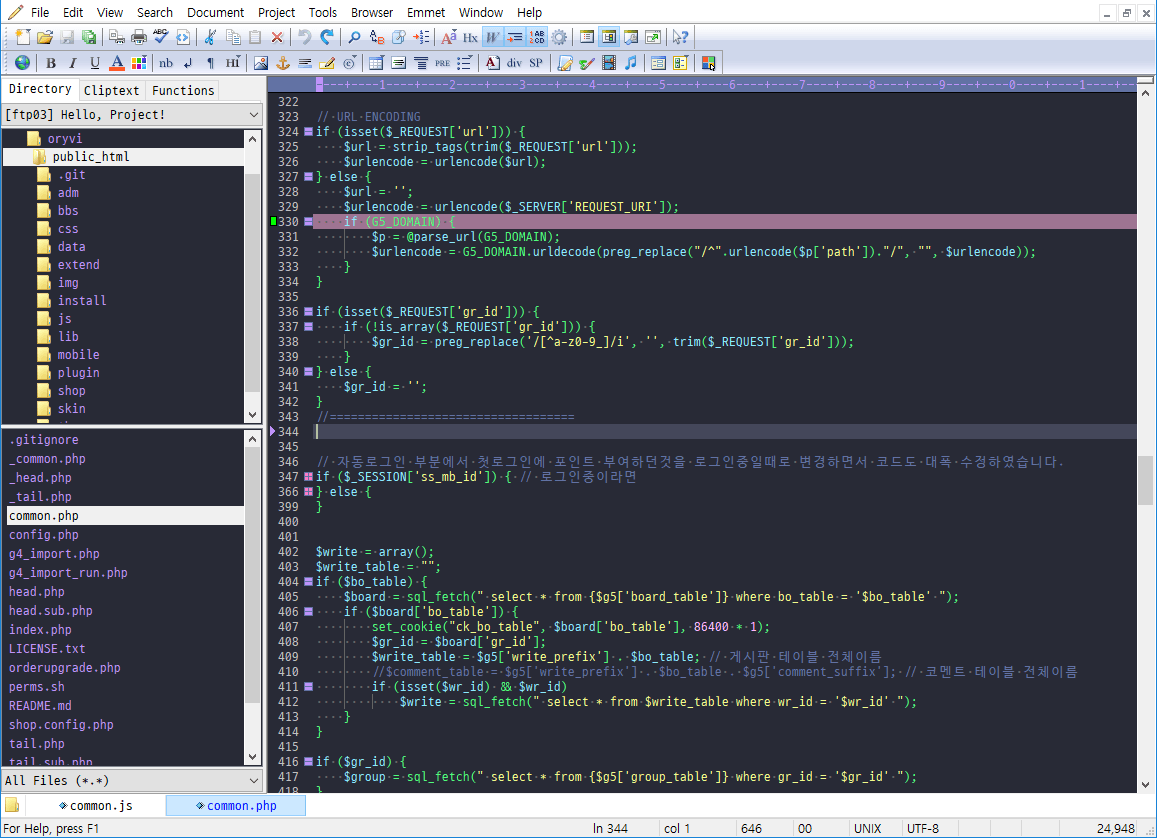Insert an anchor using the anchor icon
Viewport: 1157px width, 838px height.
283,62
